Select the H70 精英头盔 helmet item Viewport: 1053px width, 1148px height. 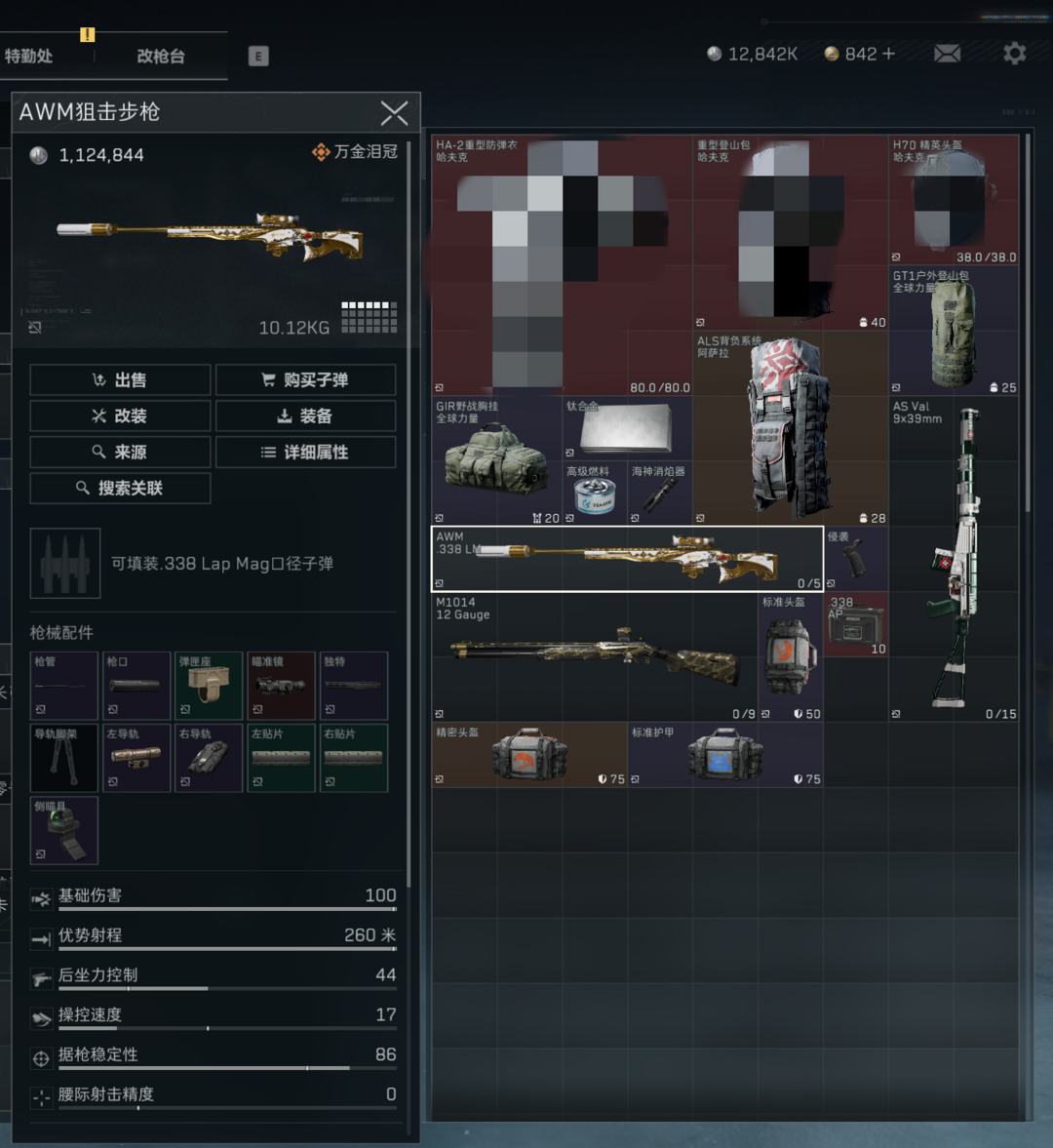pyautogui.click(x=954, y=200)
